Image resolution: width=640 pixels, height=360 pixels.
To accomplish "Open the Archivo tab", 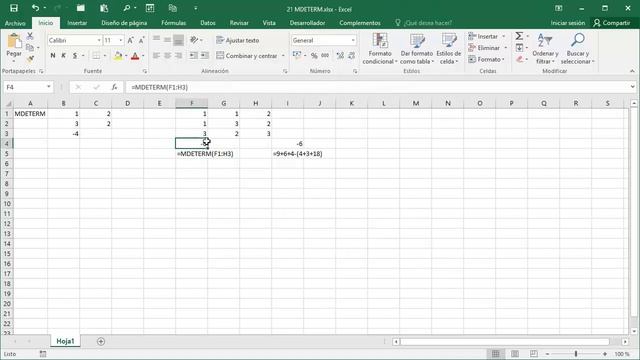I will [15, 23].
